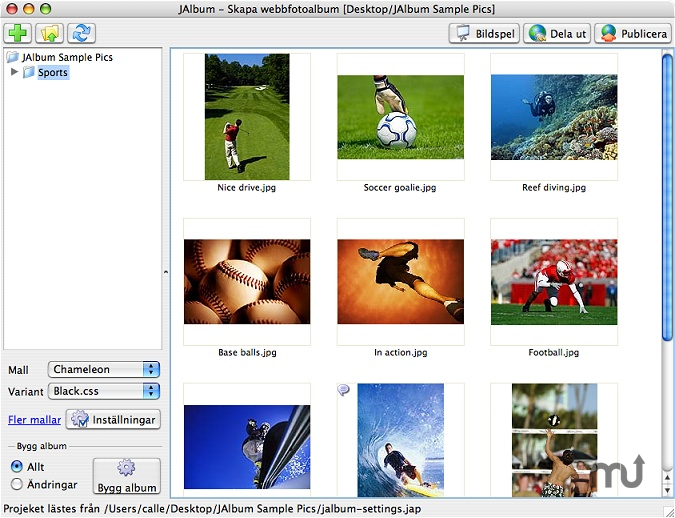Click the status bar project path text
The width and height of the screenshot is (675, 518).
(212, 509)
